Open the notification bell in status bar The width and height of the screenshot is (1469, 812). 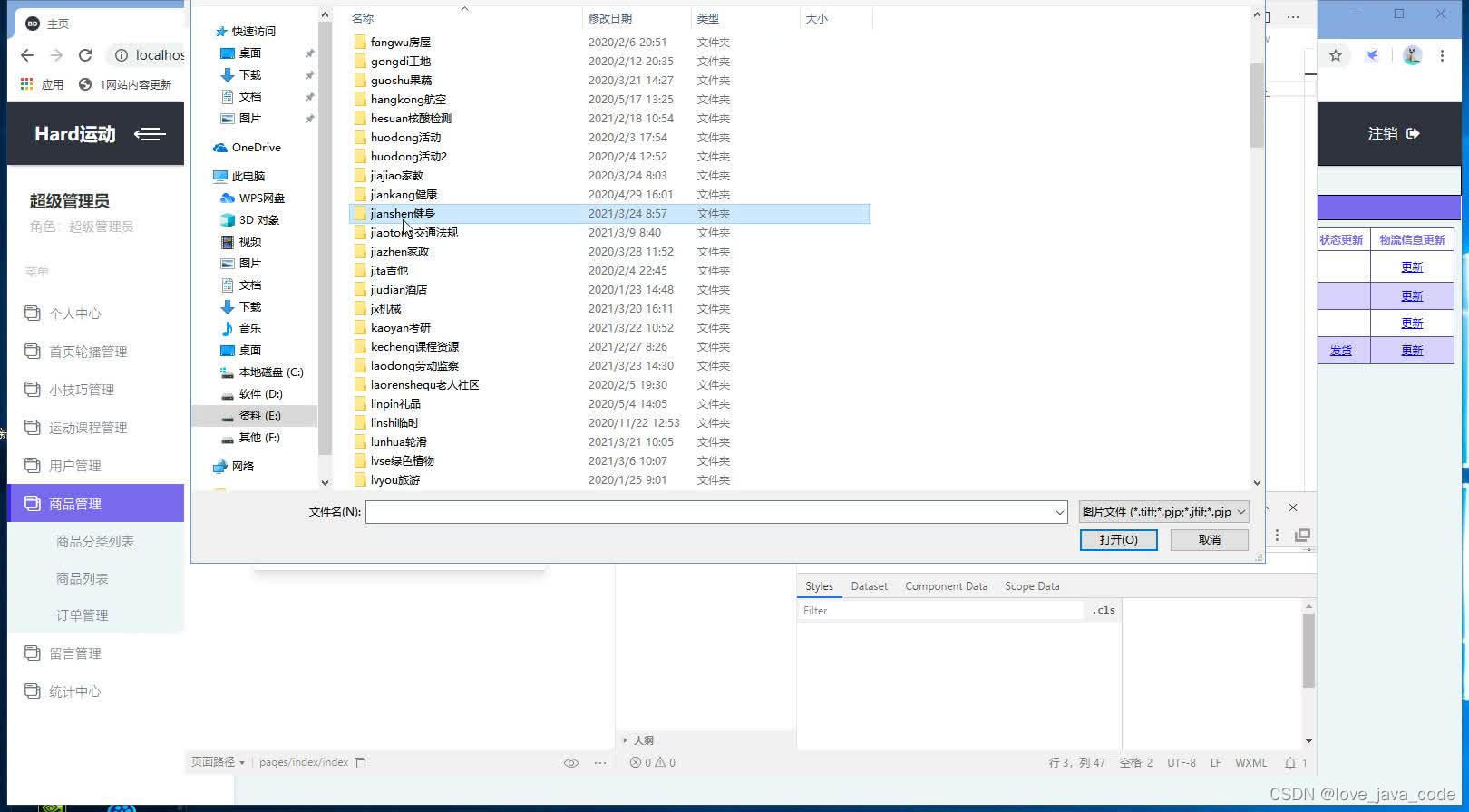click(1289, 763)
